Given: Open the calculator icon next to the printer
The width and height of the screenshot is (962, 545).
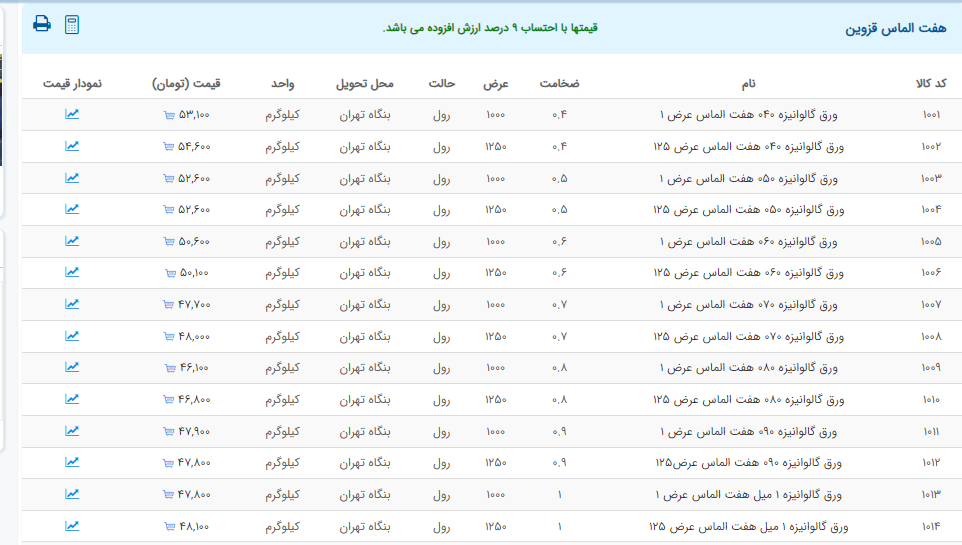Looking at the screenshot, I should pos(72,24).
